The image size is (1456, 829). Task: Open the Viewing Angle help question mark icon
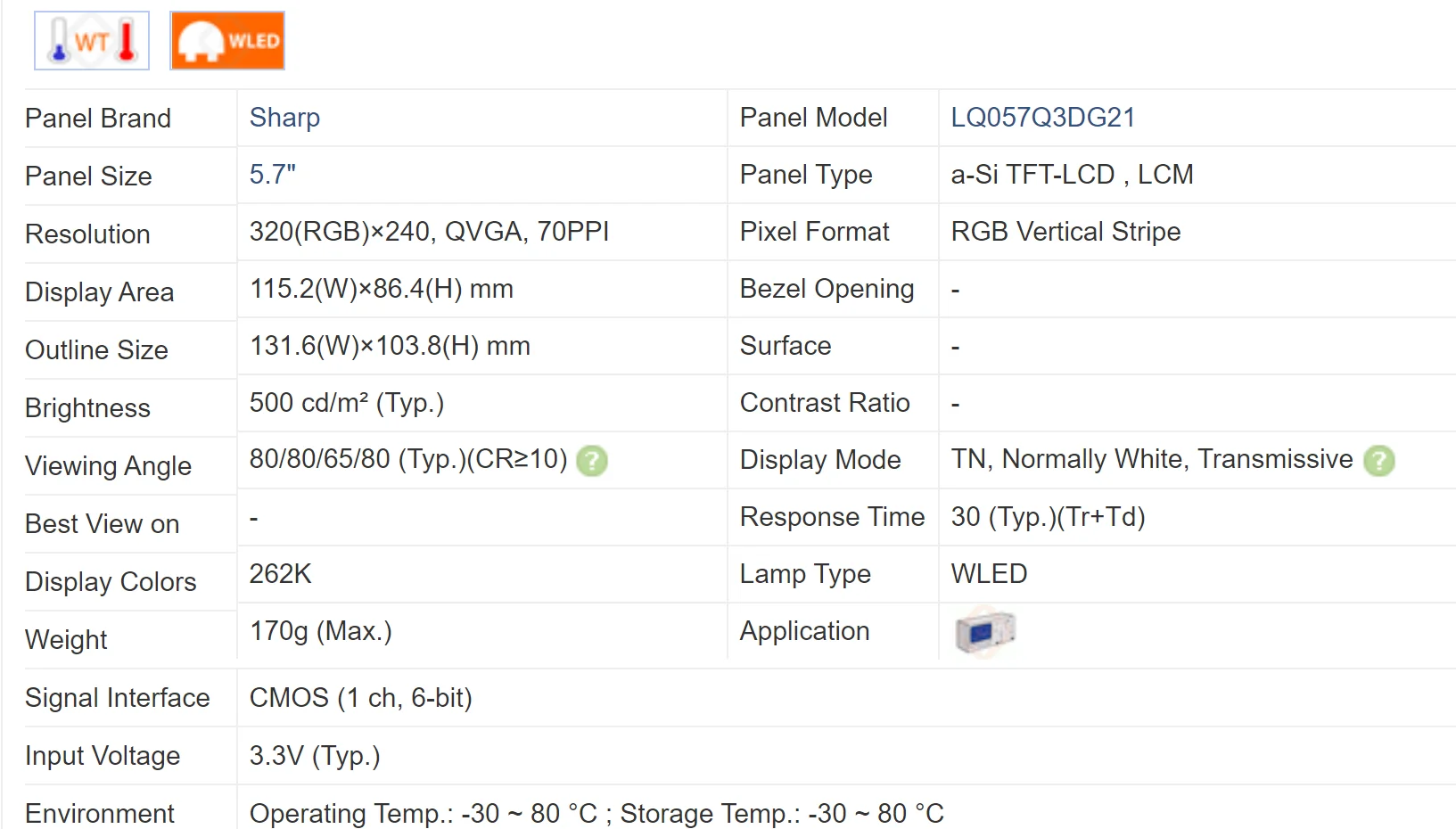[x=591, y=461]
